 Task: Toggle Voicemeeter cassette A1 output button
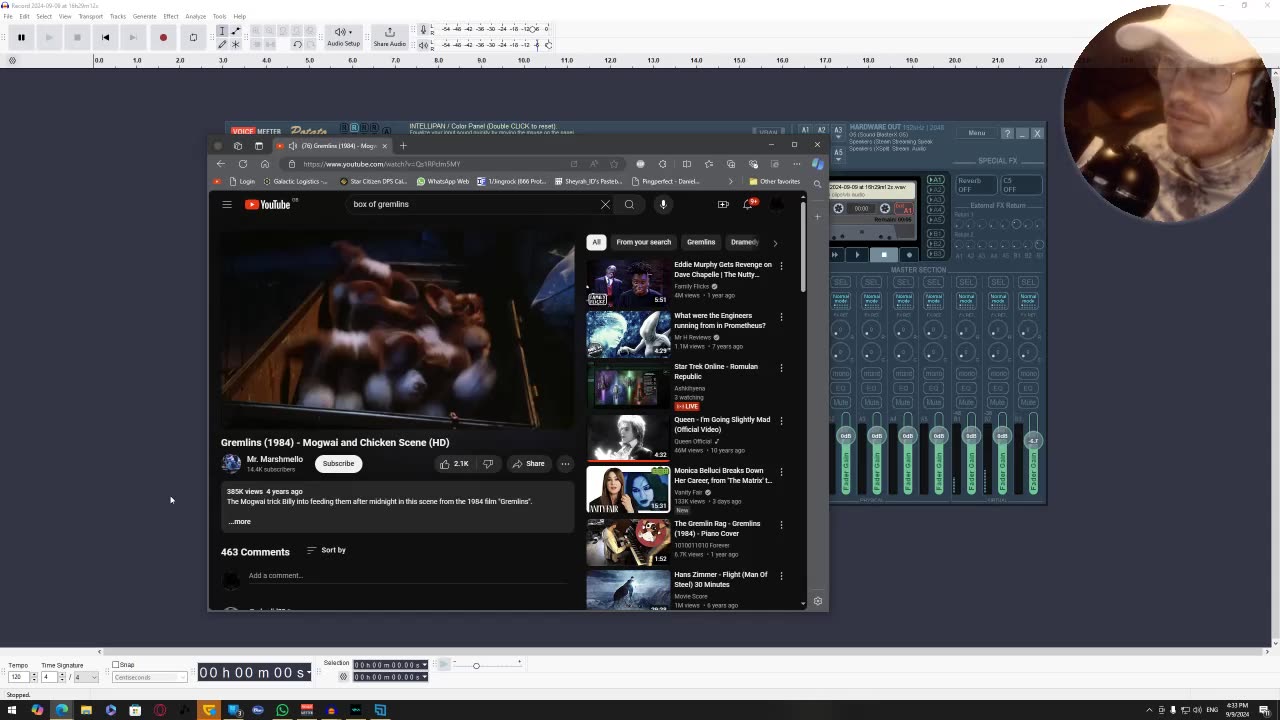[936, 180]
